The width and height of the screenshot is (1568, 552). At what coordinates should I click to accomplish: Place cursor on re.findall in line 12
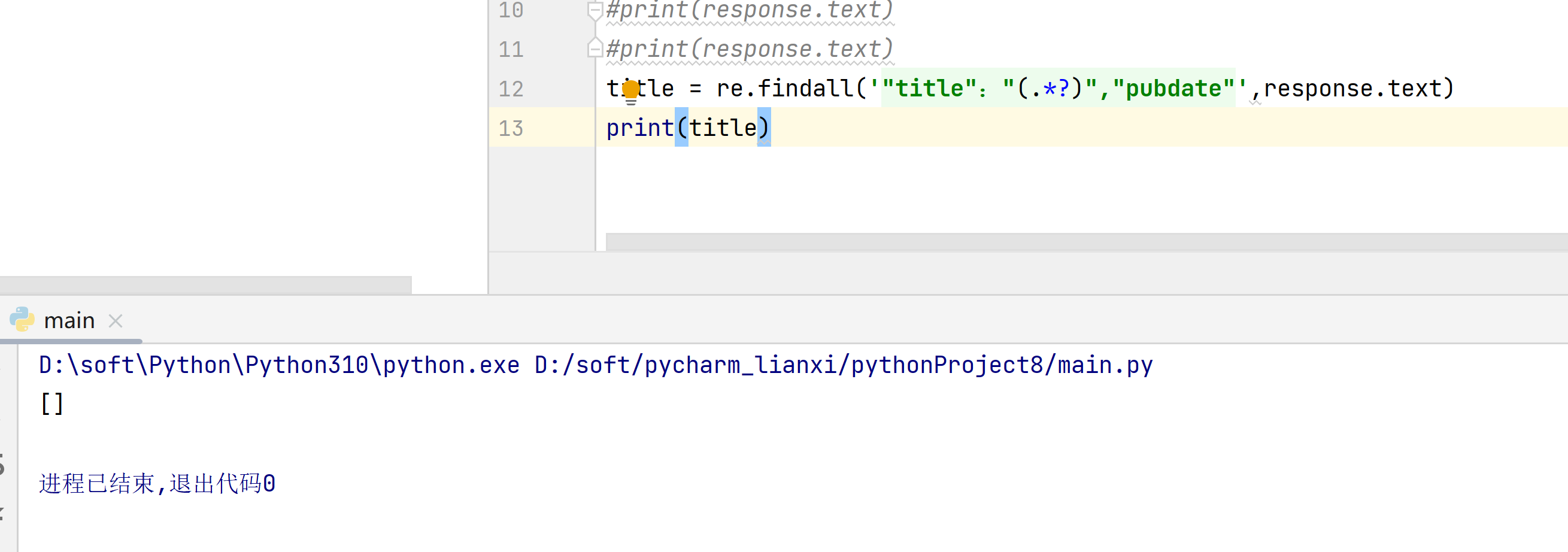[x=784, y=89]
